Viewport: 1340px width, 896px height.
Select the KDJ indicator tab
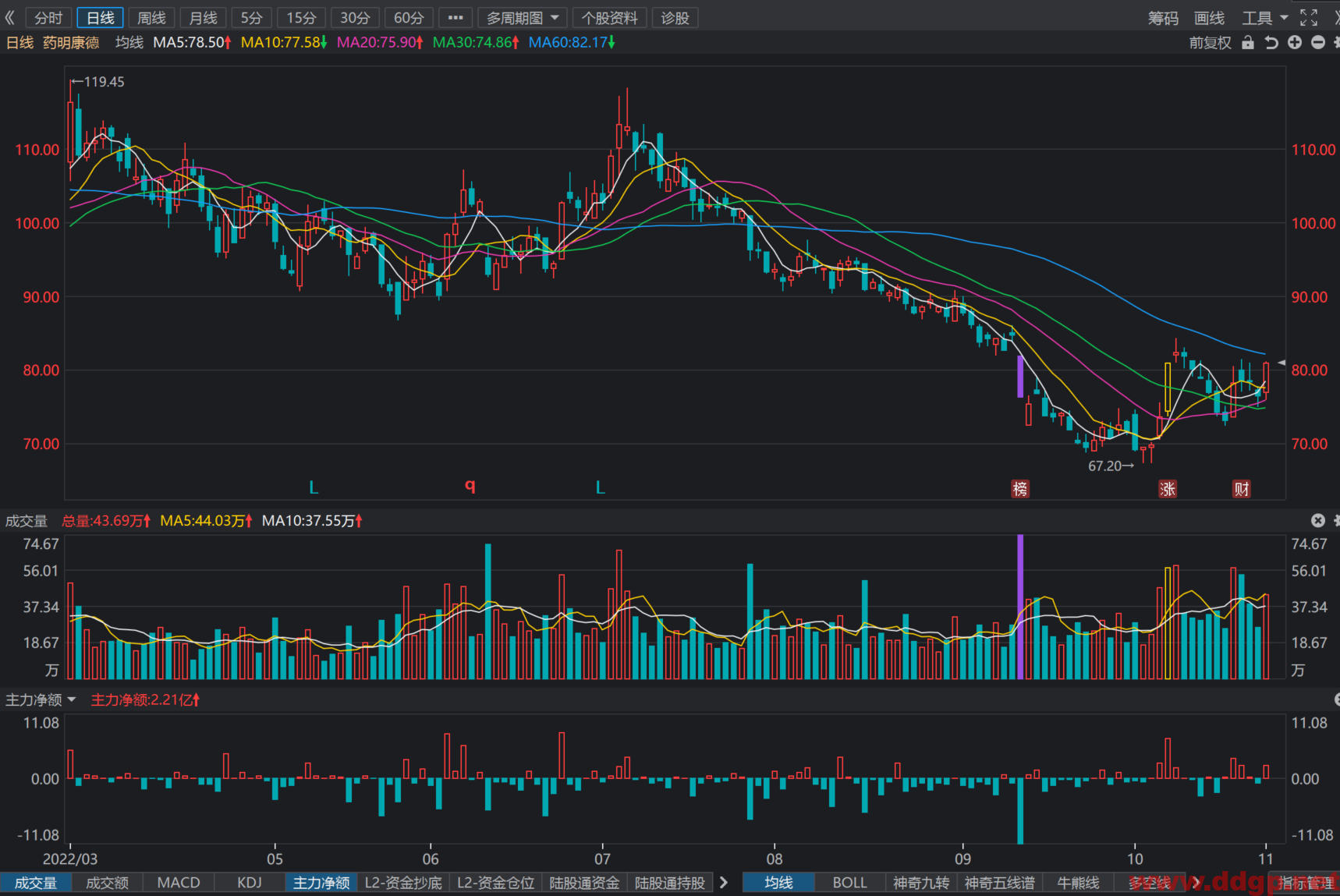coord(250,882)
